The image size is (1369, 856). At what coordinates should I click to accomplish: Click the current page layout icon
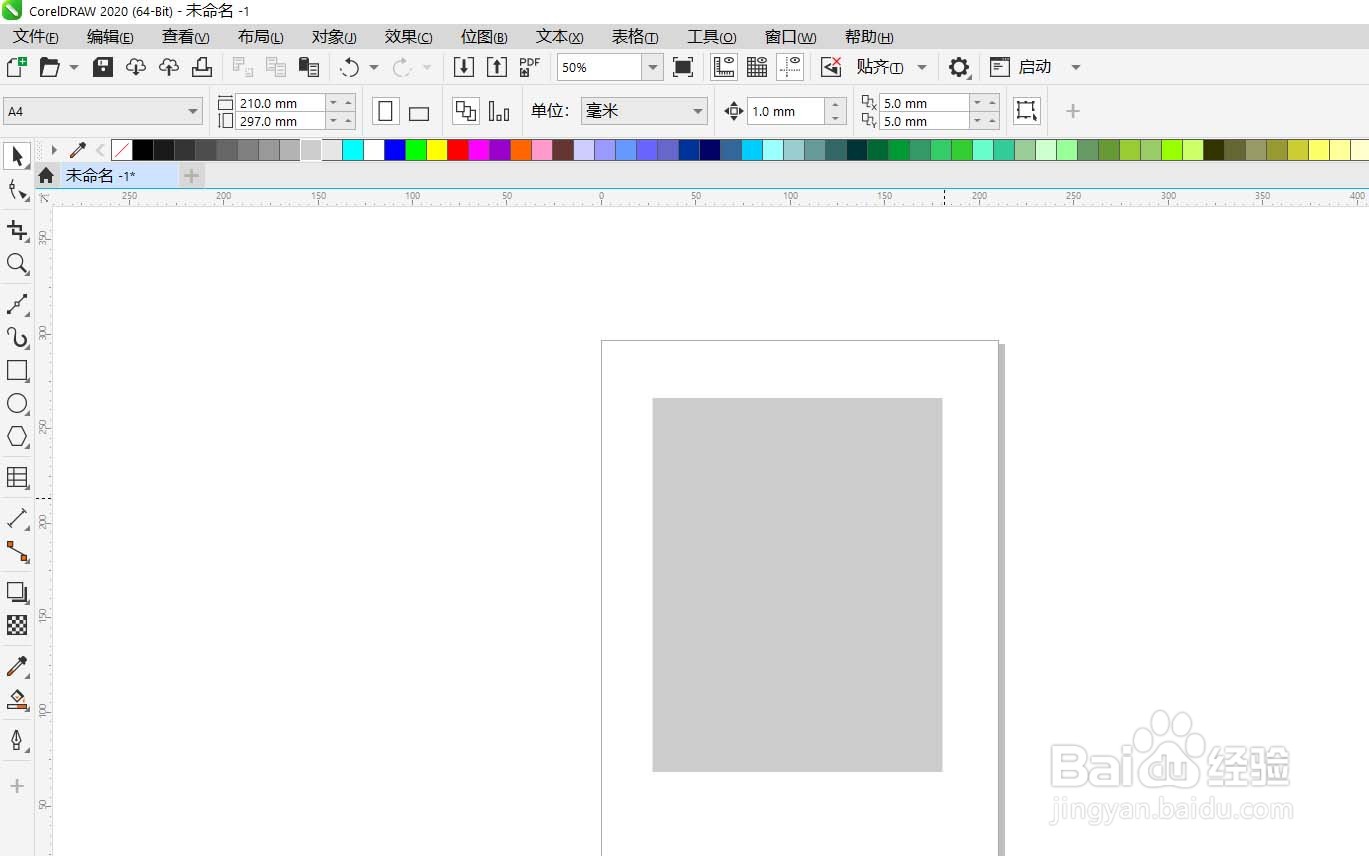pyautogui.click(x=499, y=111)
